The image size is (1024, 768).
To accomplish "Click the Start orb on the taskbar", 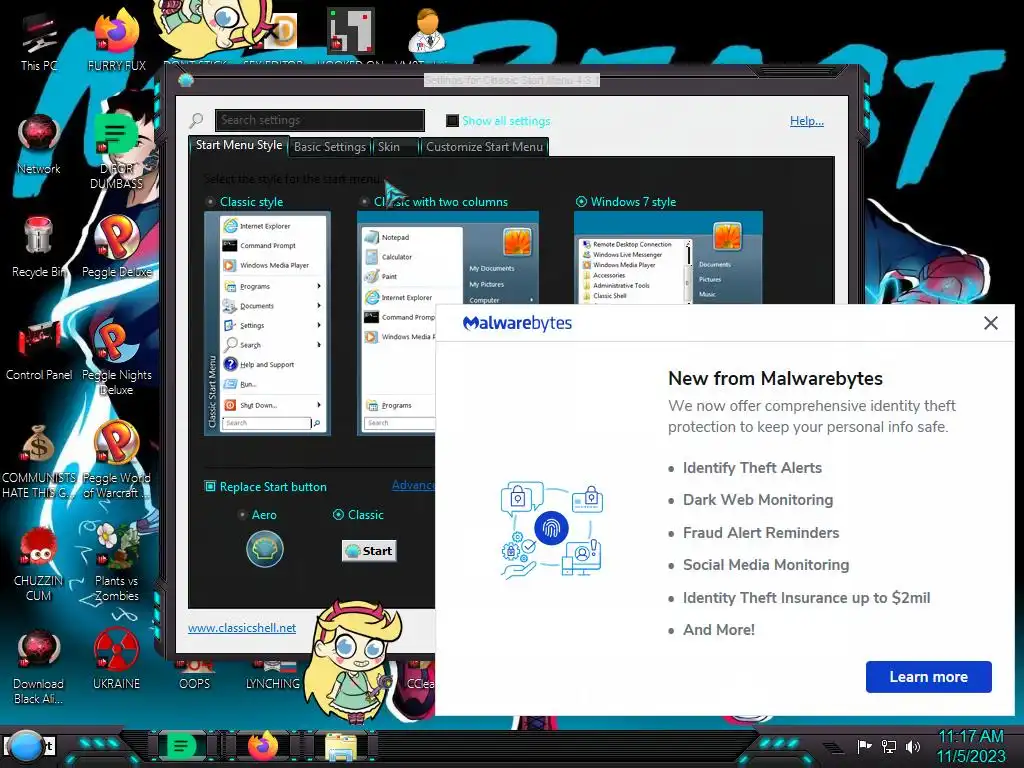I will pyautogui.click(x=26, y=747).
